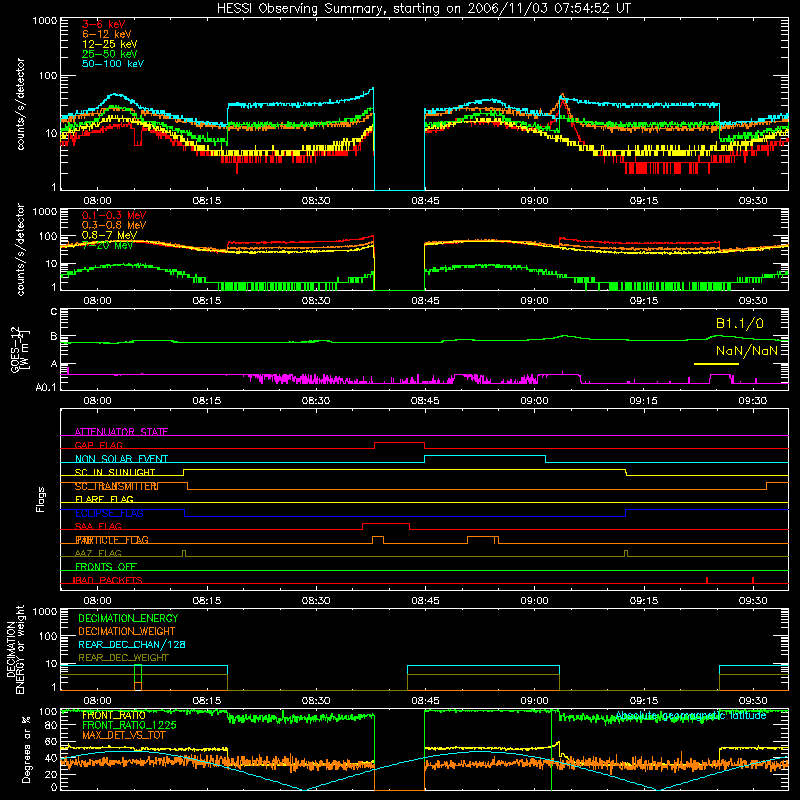The width and height of the screenshot is (800, 800).
Task: Click 08:45 tick label under top panel
Action: point(425,201)
